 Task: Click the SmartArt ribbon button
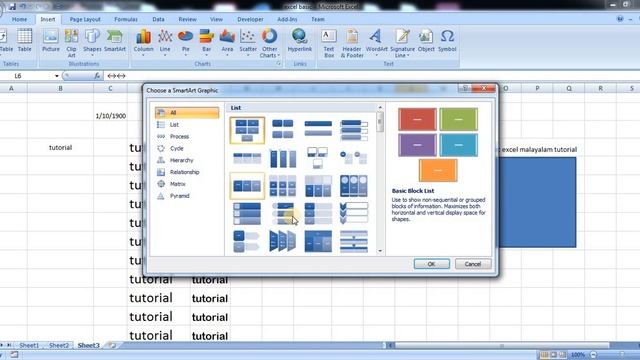click(x=115, y=41)
